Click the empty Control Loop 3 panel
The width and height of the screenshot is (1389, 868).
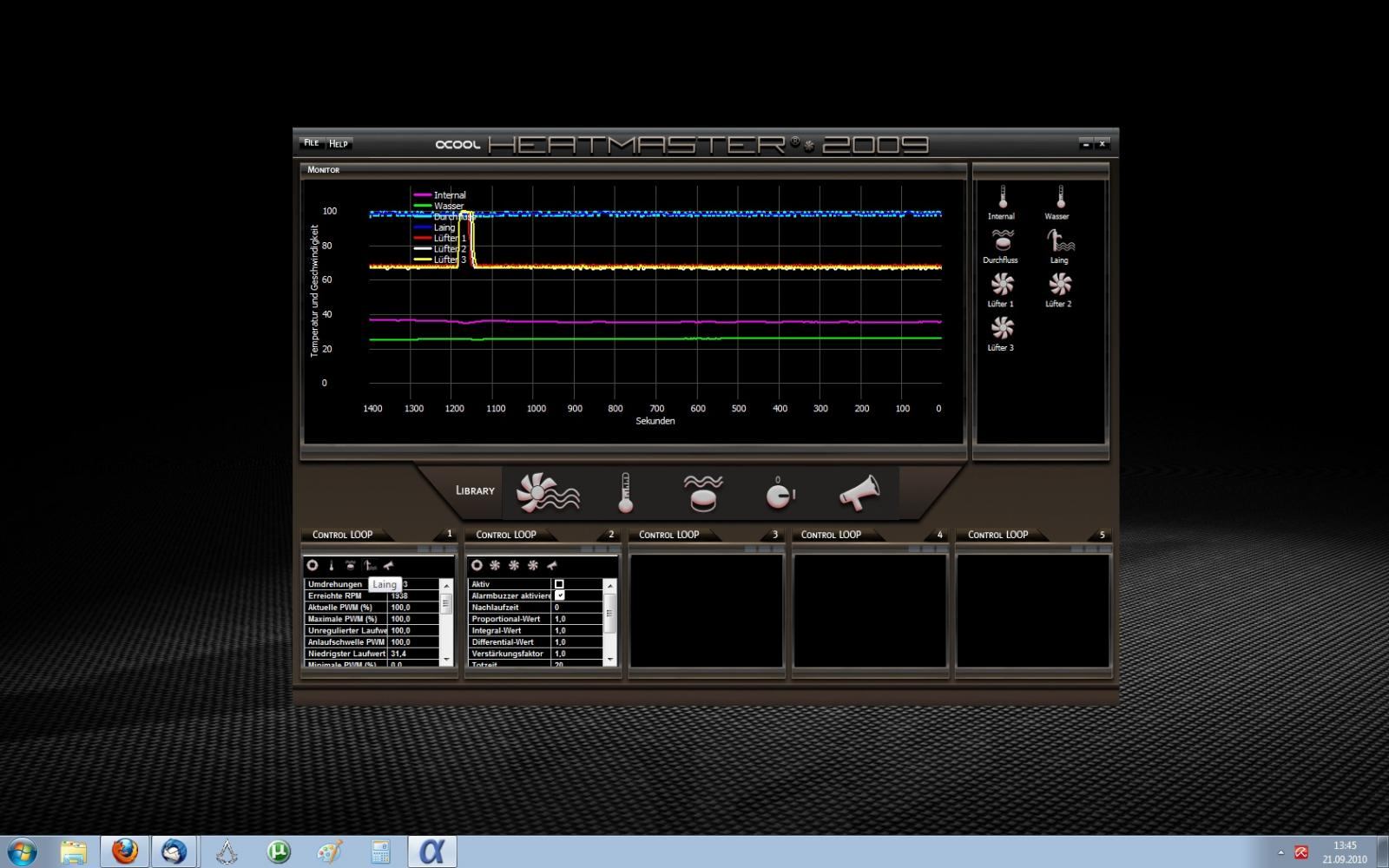(707, 611)
